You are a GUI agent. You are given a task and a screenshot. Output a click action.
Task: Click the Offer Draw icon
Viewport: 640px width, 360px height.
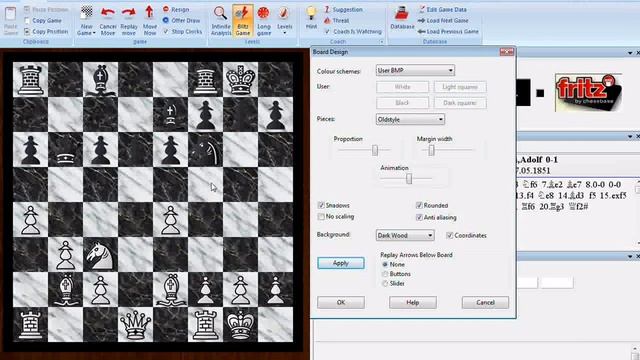(x=166, y=20)
